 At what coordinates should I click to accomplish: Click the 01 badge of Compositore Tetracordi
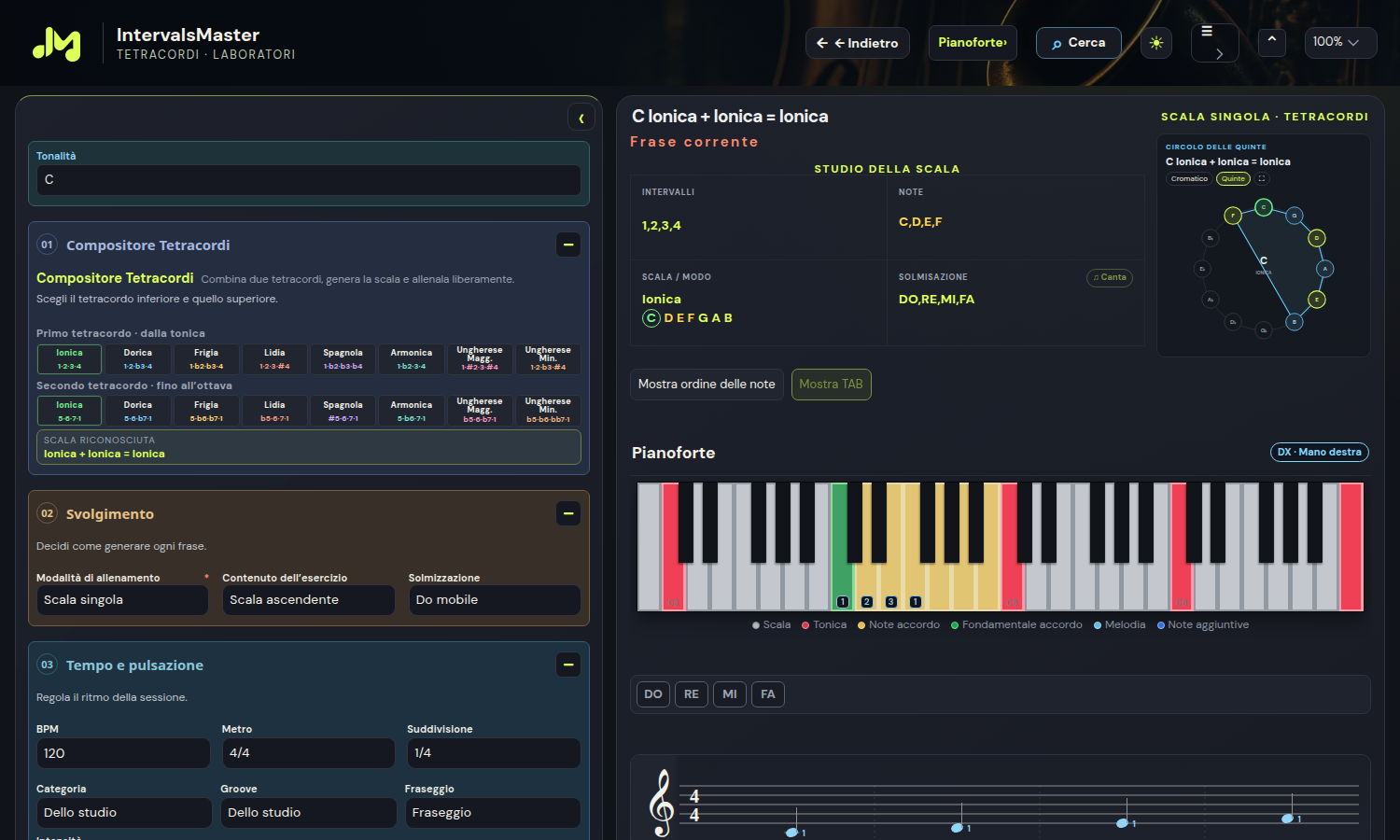pos(47,245)
